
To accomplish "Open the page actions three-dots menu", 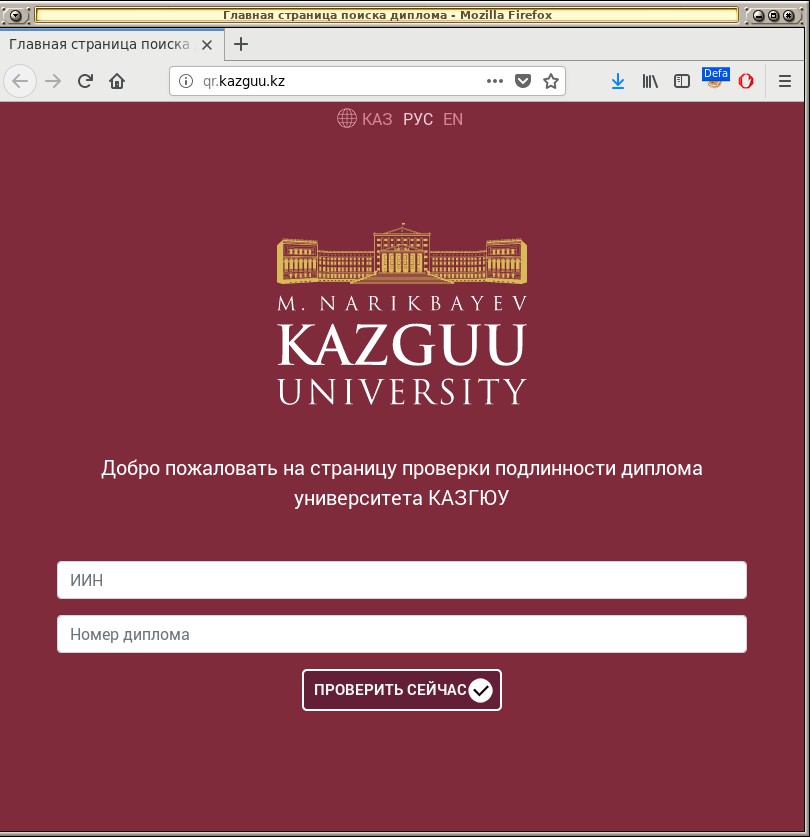I will 495,81.
